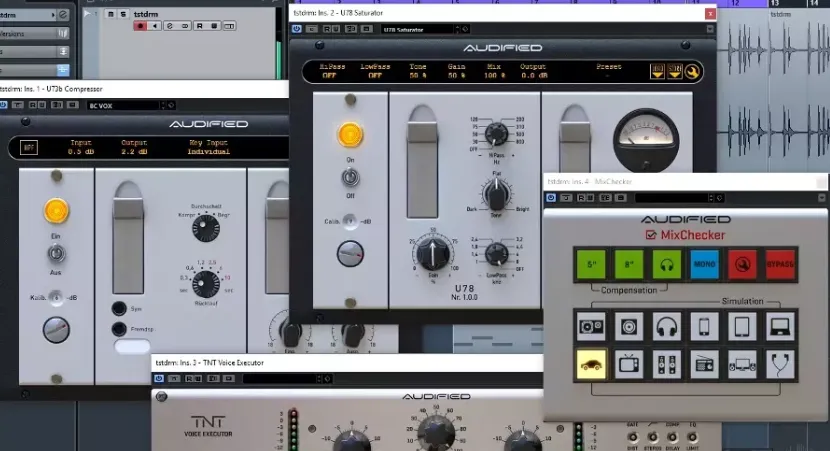The height and width of the screenshot is (451, 830).
Task: Toggle the power bypass in TNT Voice Executor header
Action: [x=159, y=378]
